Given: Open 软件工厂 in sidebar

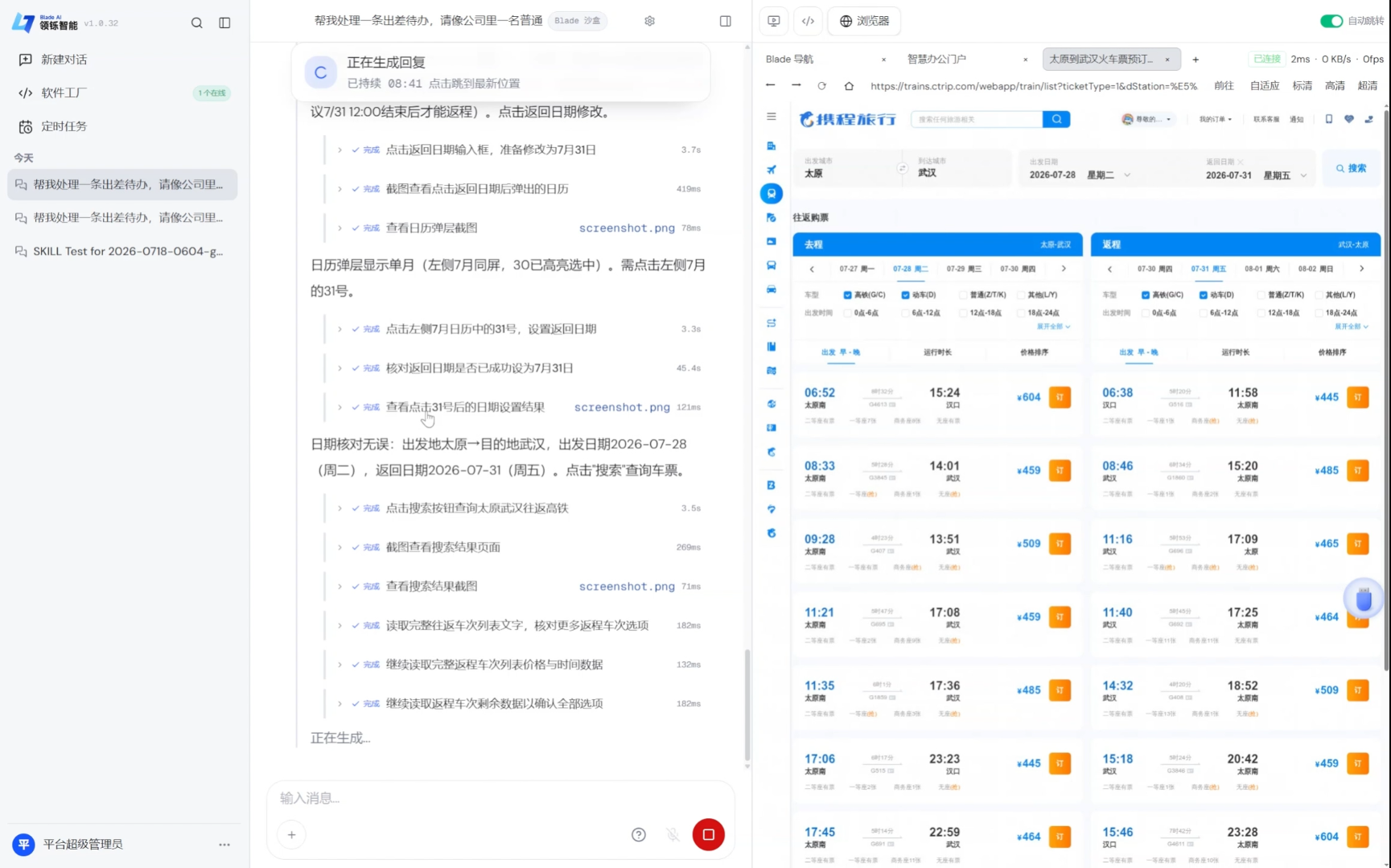Looking at the screenshot, I should click(x=64, y=93).
